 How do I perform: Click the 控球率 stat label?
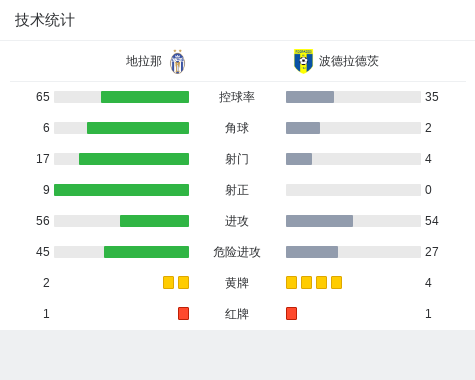click(x=237, y=97)
